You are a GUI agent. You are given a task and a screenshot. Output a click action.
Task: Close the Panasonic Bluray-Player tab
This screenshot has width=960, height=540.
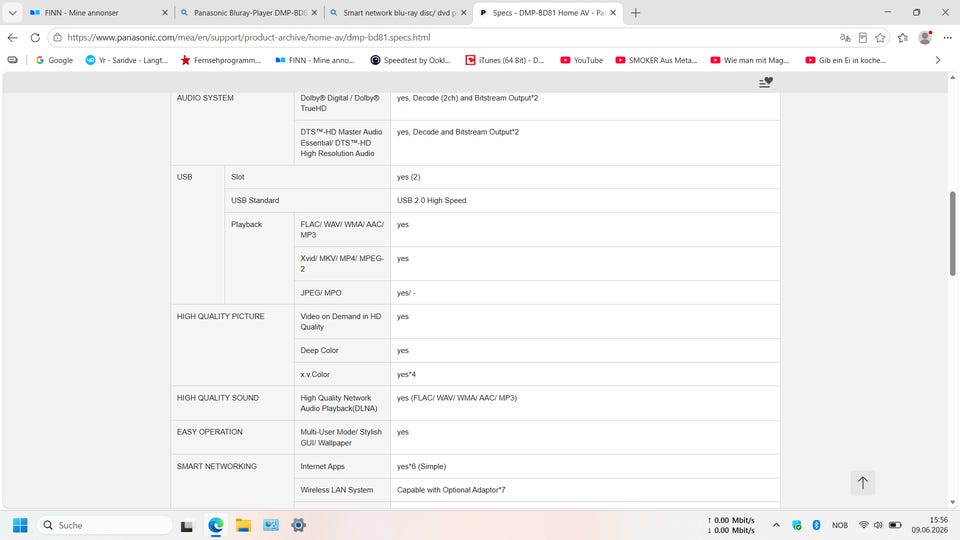pos(314,12)
